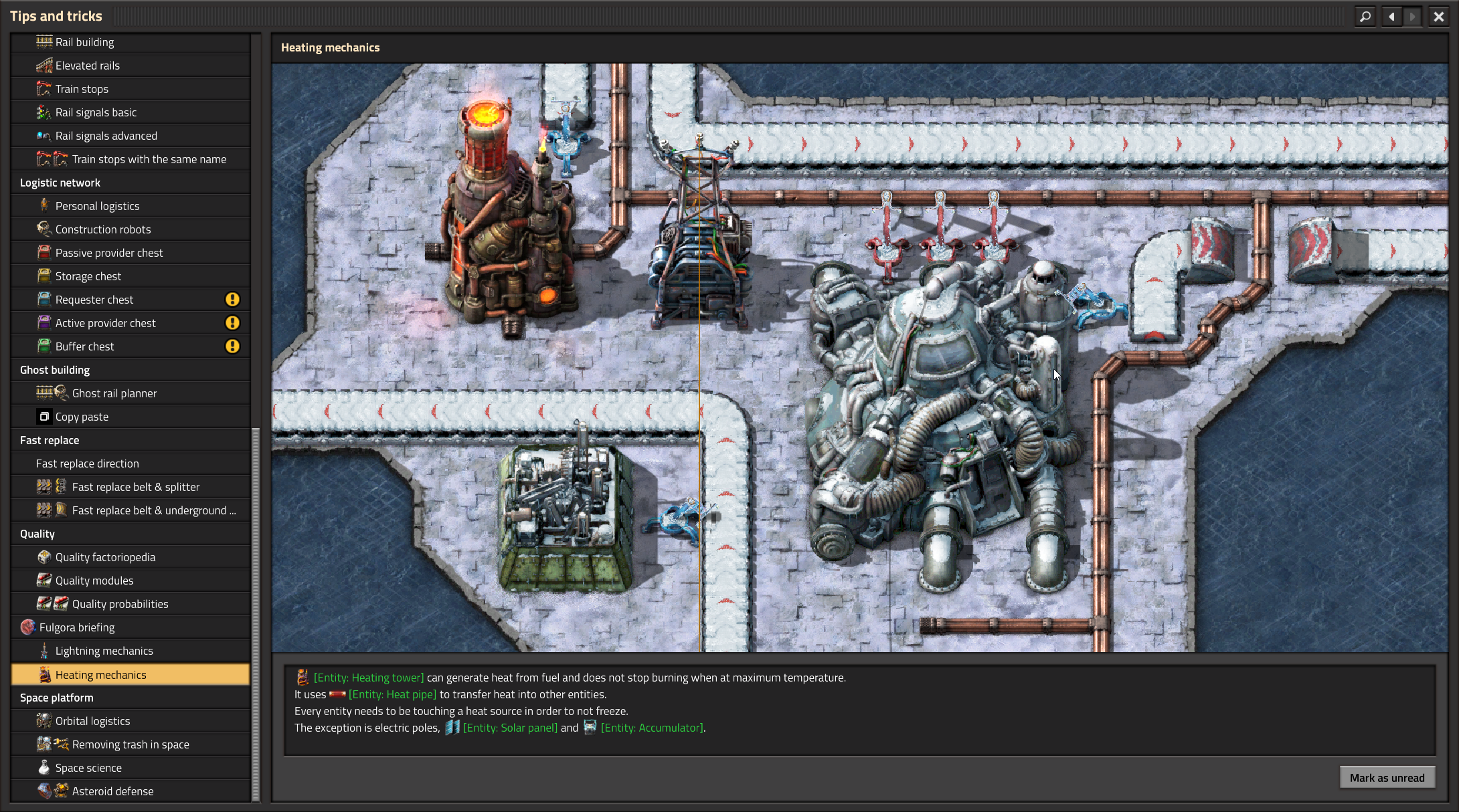1459x812 pixels.
Task: Open the Requester chest tip
Action: 131,300
